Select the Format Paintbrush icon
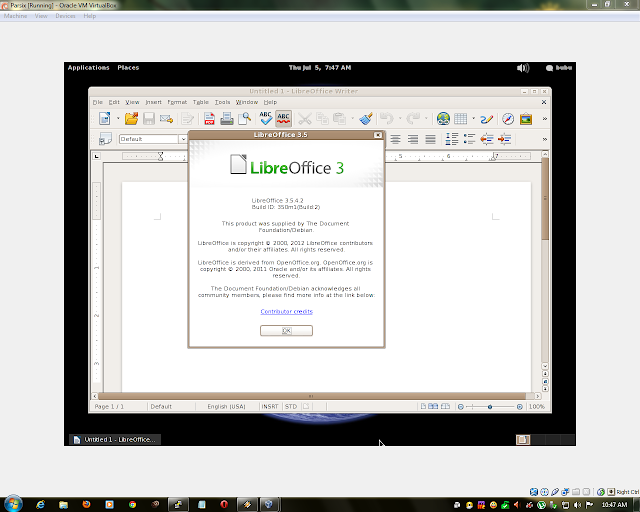The height and width of the screenshot is (512, 640). click(x=366, y=119)
